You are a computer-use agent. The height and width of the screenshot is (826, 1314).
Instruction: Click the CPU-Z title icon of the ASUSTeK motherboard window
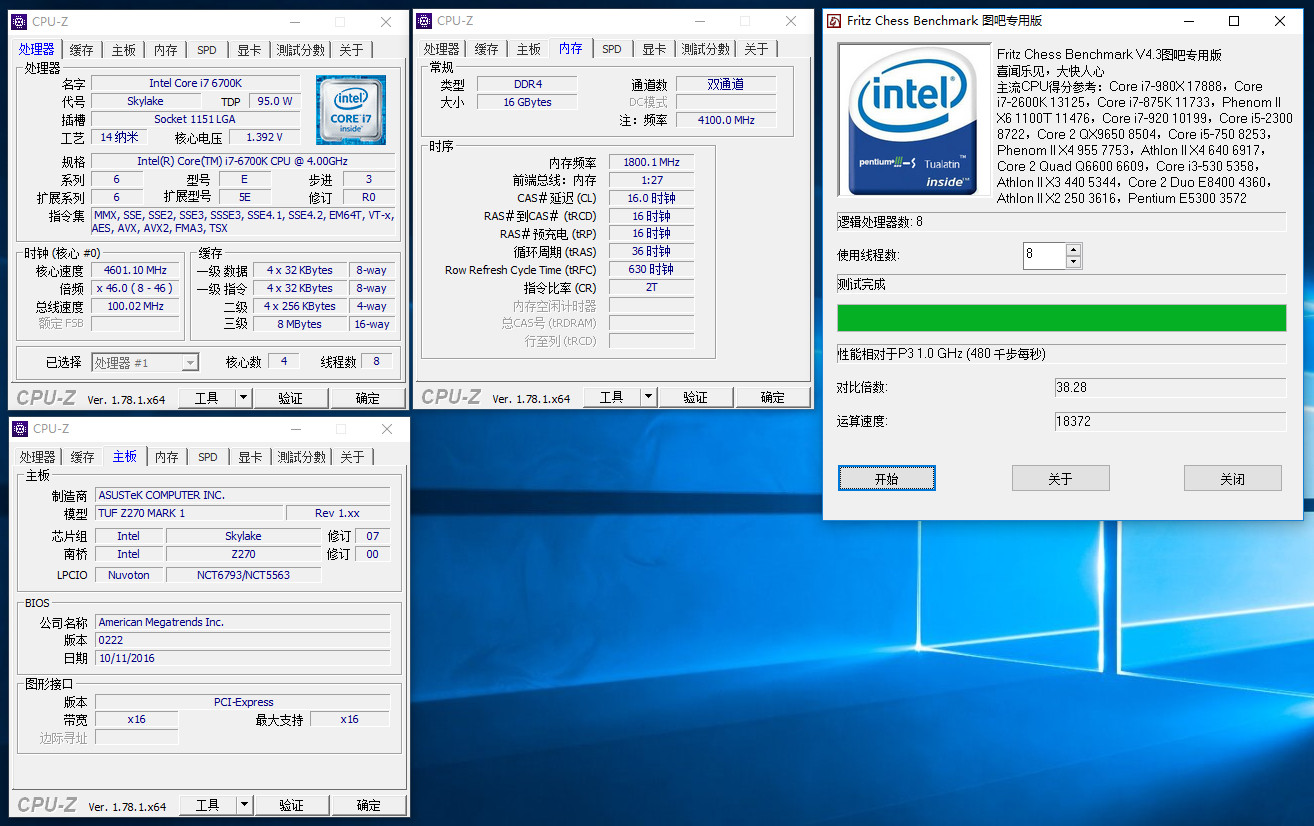(x=20, y=429)
